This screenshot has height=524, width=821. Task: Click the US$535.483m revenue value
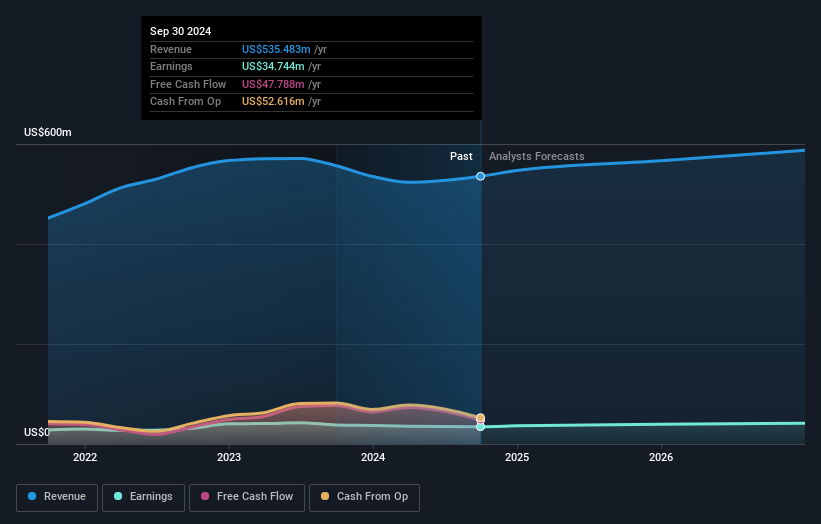point(276,49)
